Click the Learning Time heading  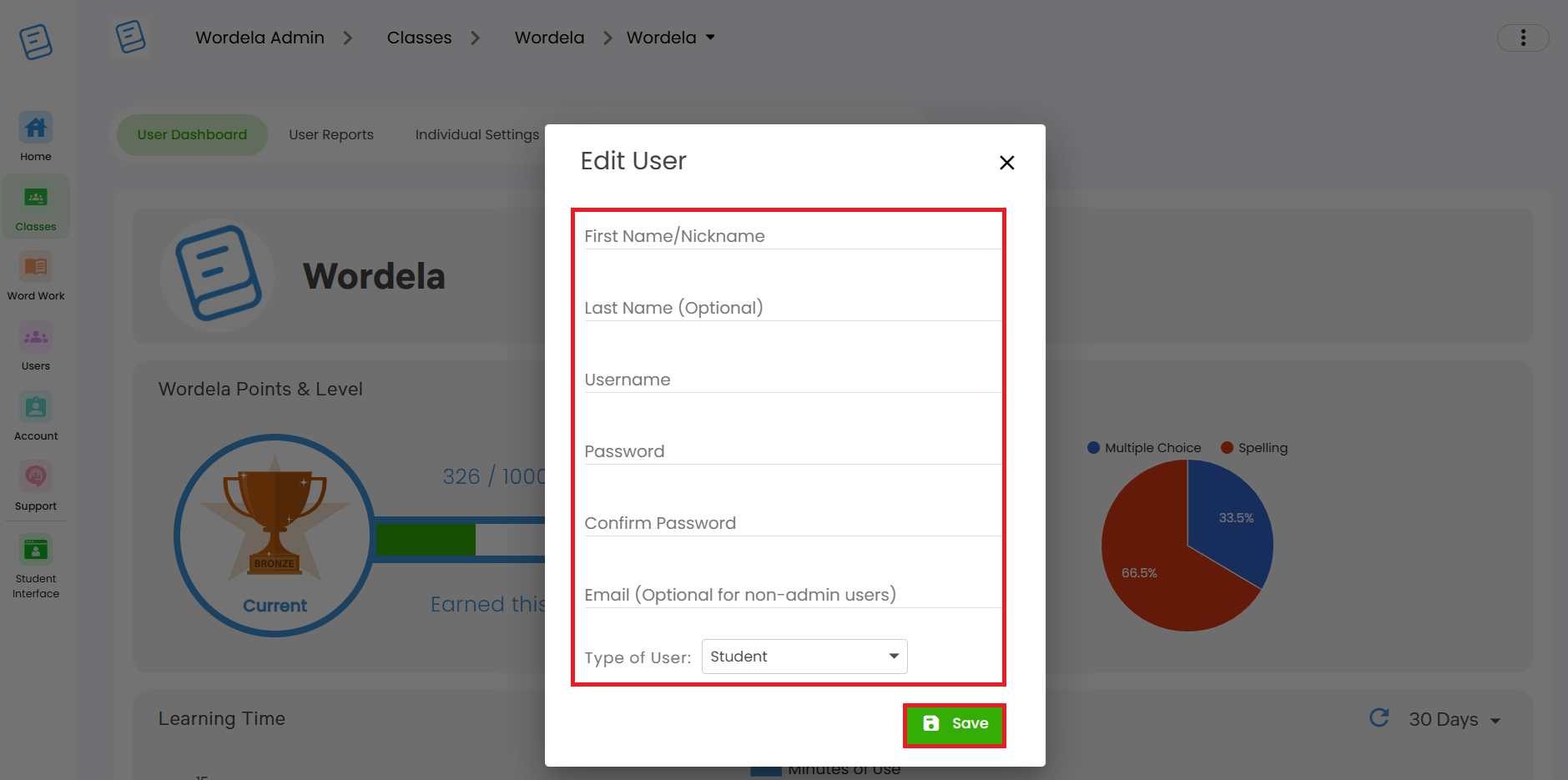point(222,718)
